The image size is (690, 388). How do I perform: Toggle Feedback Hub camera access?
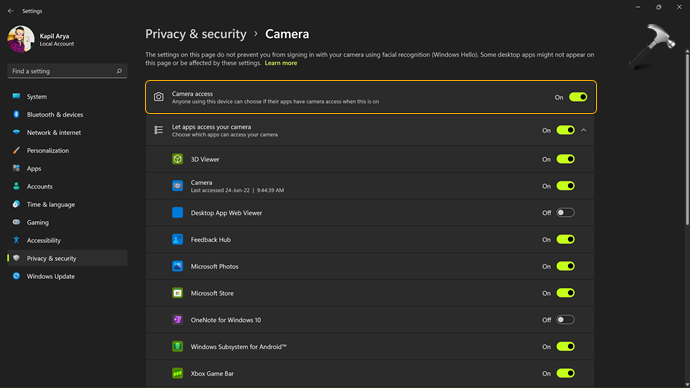565,240
